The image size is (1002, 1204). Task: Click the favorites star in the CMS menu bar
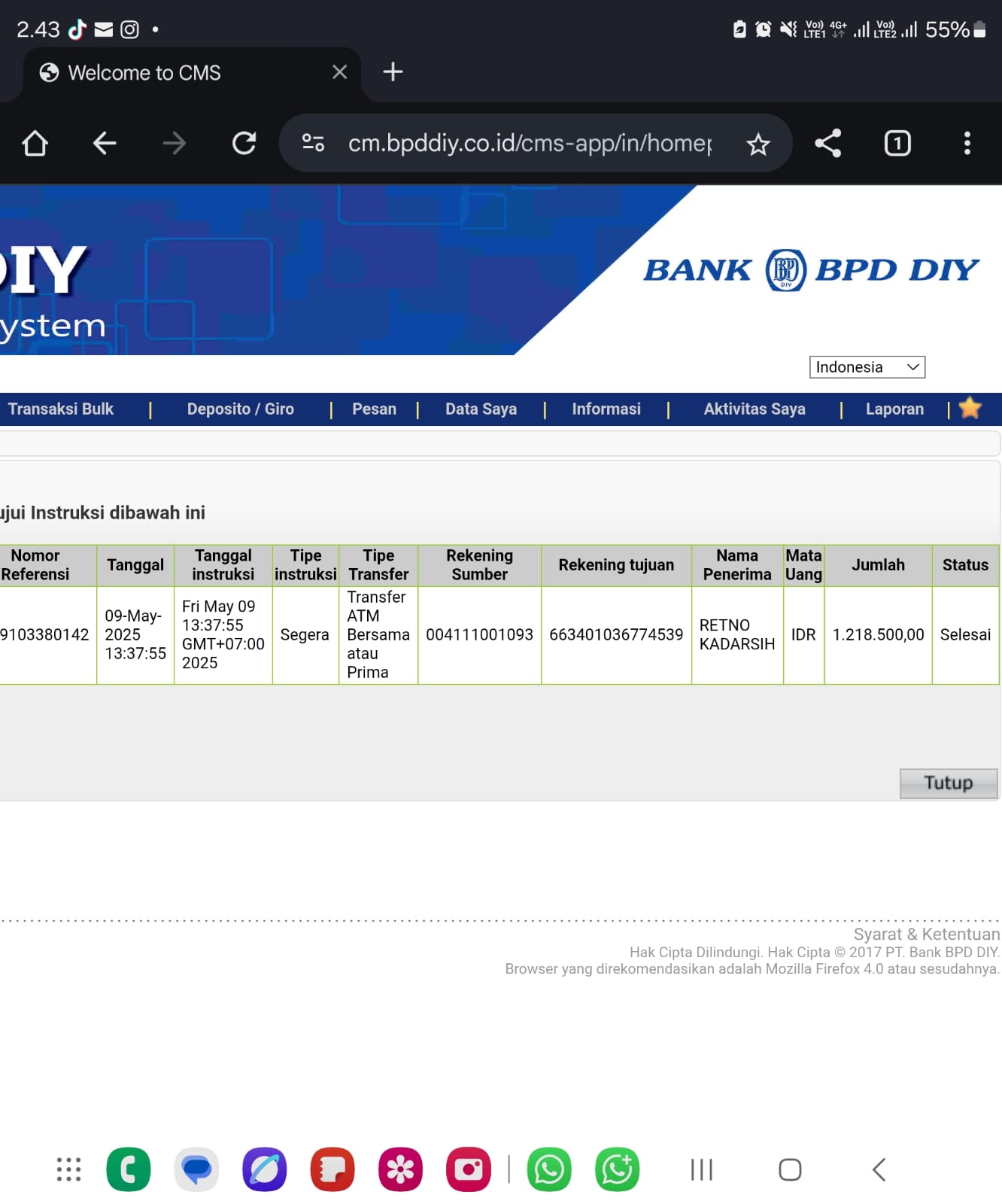point(970,408)
